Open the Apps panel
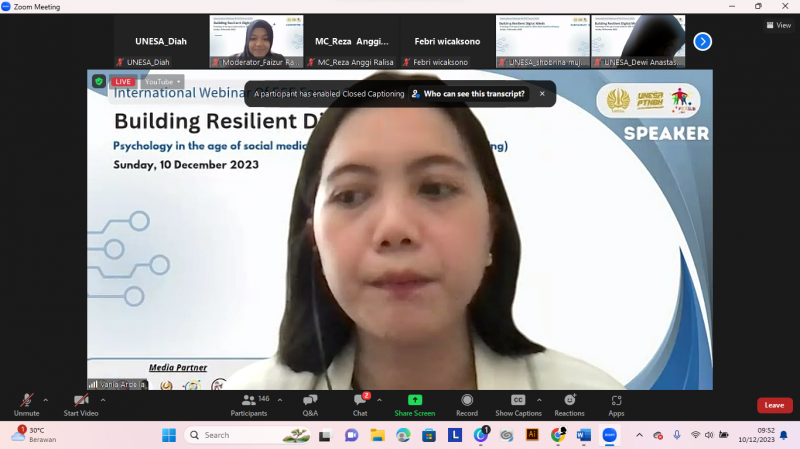This screenshot has width=800, height=449. (x=616, y=406)
